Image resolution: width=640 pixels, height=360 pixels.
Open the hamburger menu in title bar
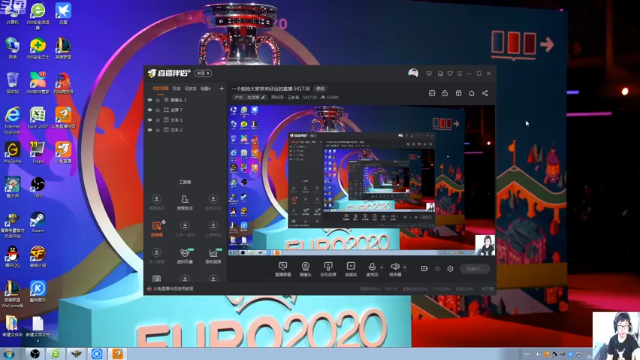[460, 73]
